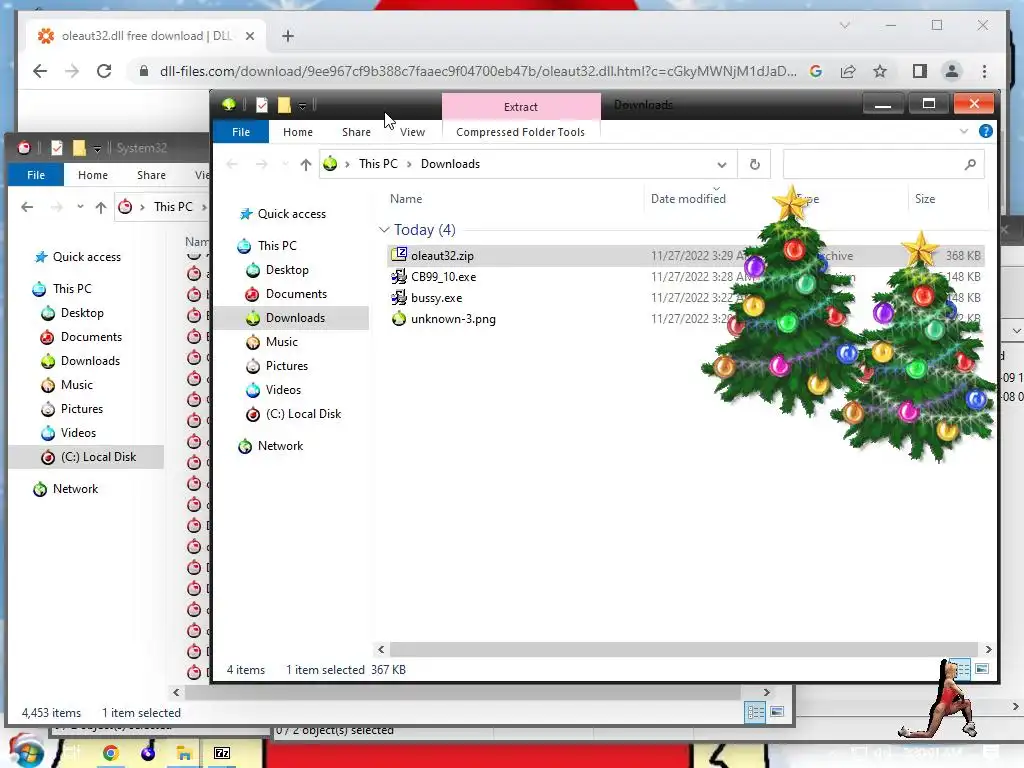Open the quick access toolbar customize dropdown

click(302, 106)
